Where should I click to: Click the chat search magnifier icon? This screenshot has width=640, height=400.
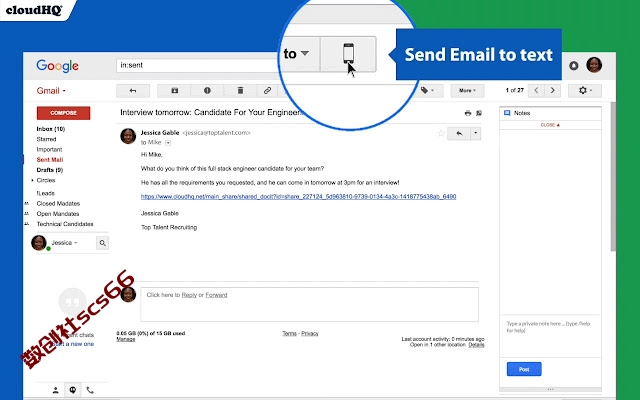[102, 243]
